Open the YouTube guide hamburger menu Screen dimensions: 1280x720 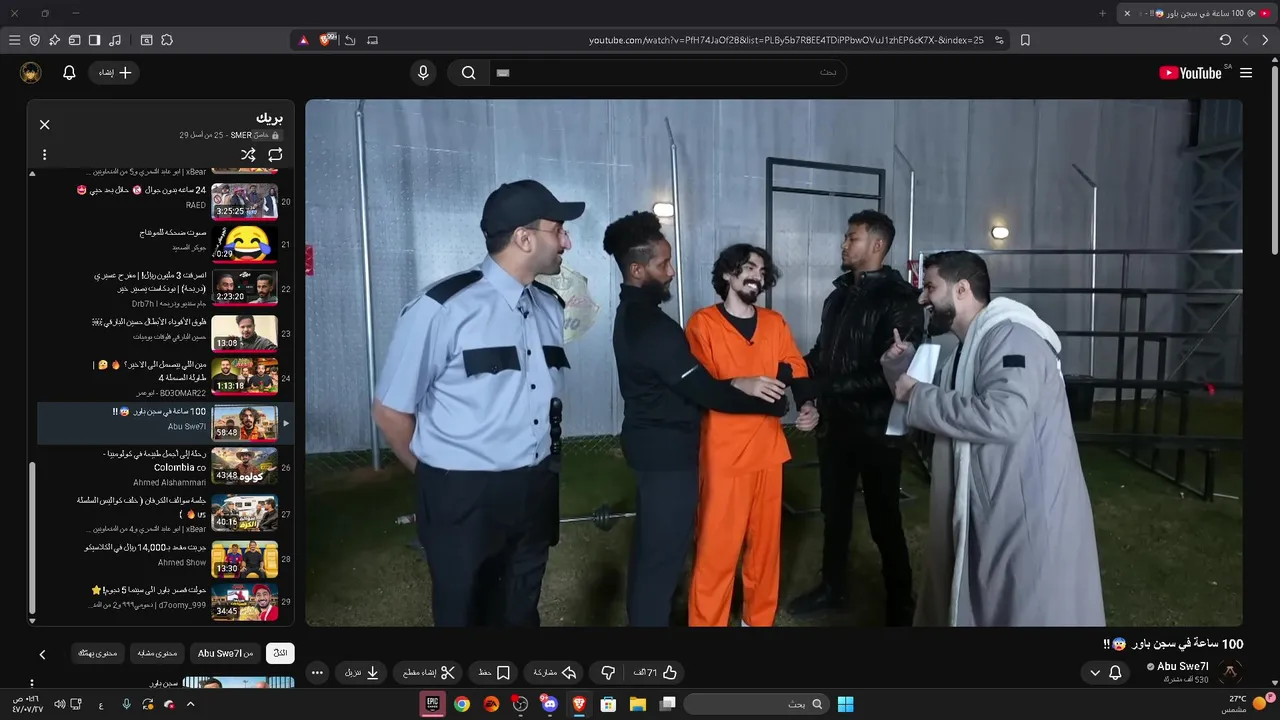coord(1246,73)
